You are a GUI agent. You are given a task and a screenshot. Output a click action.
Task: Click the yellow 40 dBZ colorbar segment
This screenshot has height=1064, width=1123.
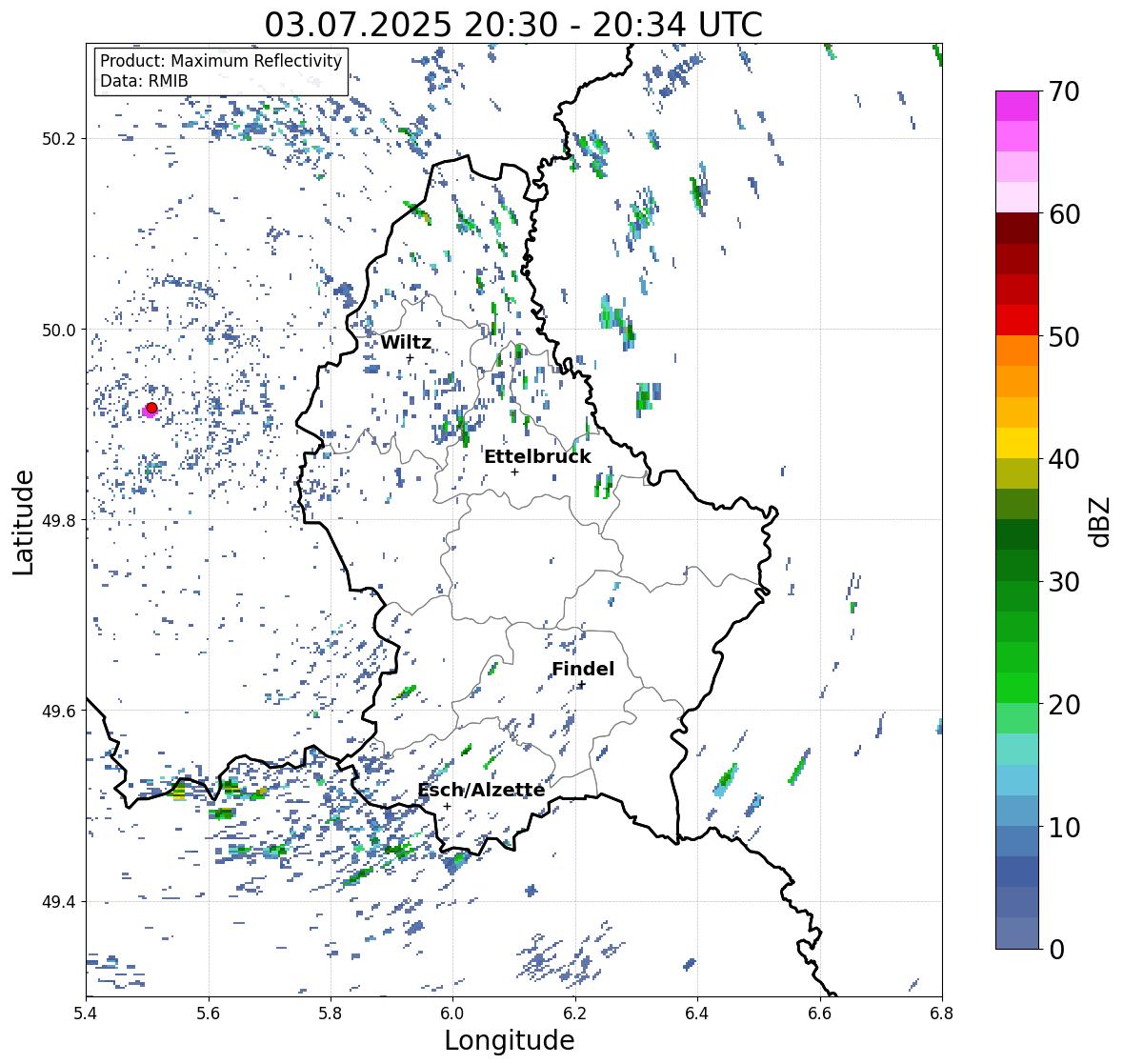1017,443
